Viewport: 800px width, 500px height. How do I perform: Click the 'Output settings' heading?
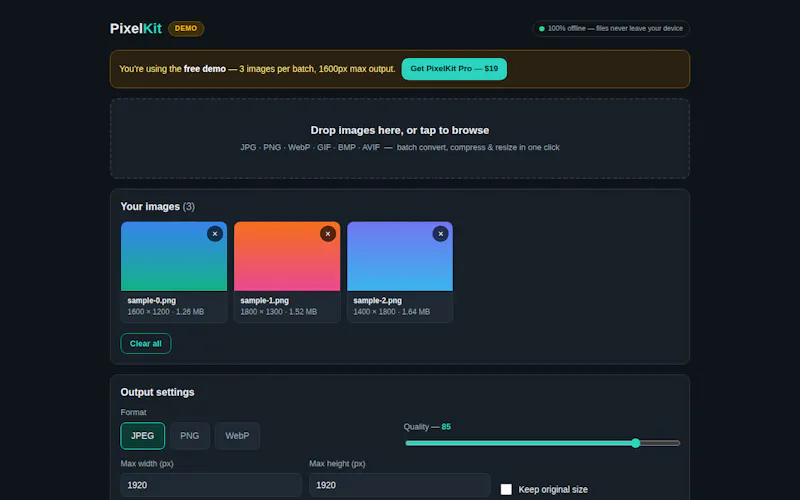click(x=158, y=392)
